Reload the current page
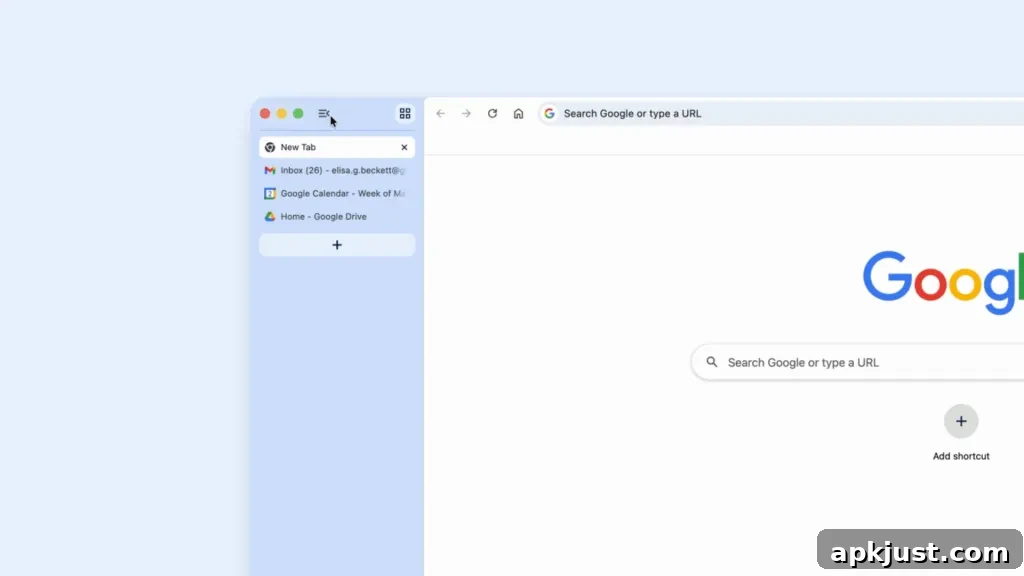This screenshot has height=576, width=1024. [492, 114]
